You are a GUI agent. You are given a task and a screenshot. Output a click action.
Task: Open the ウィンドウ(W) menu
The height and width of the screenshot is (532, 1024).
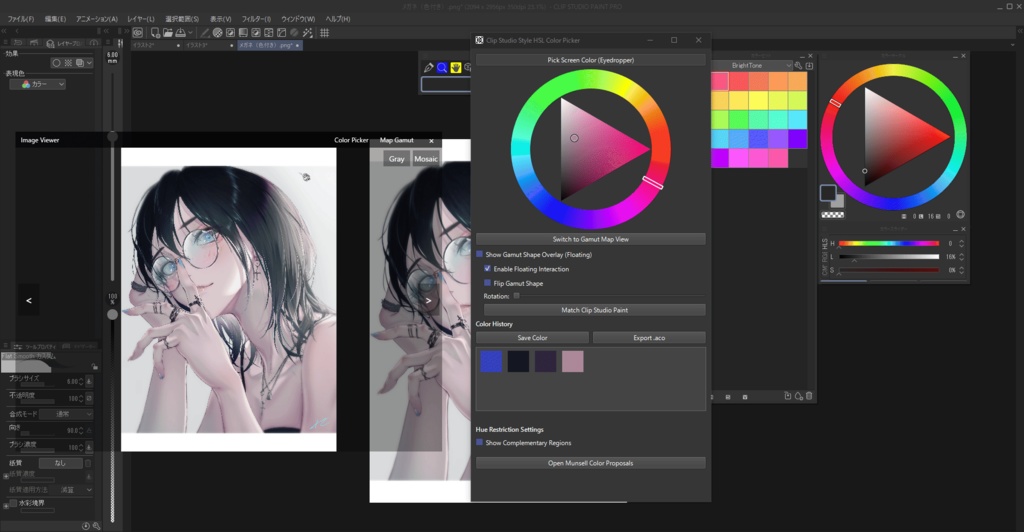[x=298, y=19]
